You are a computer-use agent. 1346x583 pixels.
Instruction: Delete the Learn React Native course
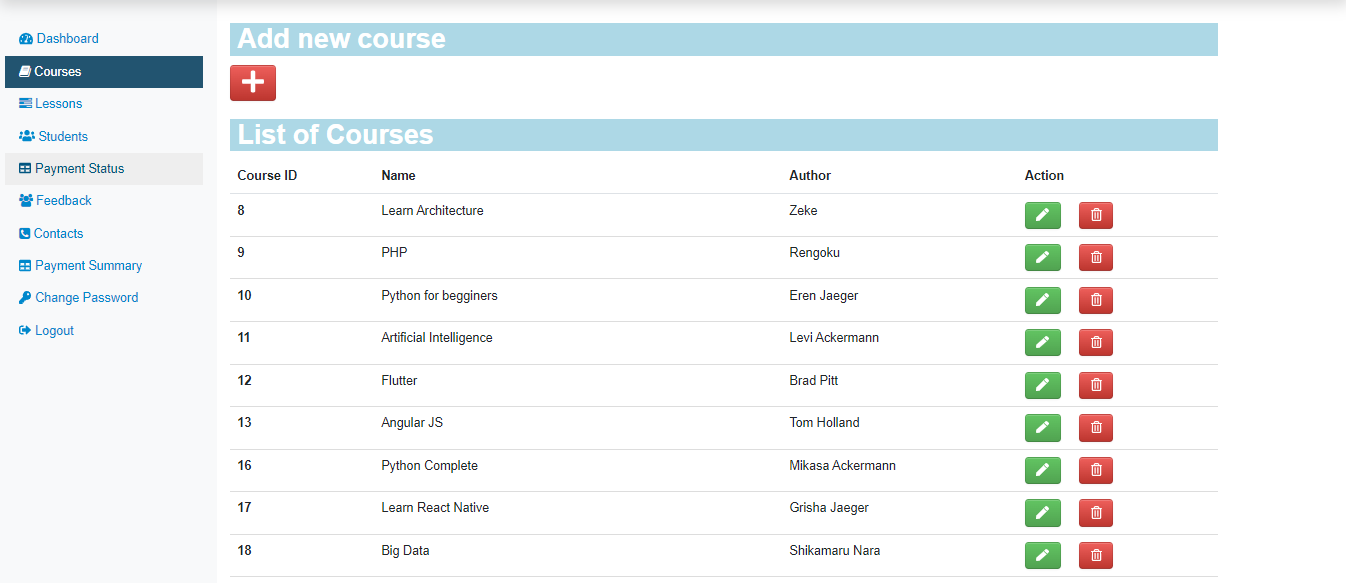[x=1095, y=513]
